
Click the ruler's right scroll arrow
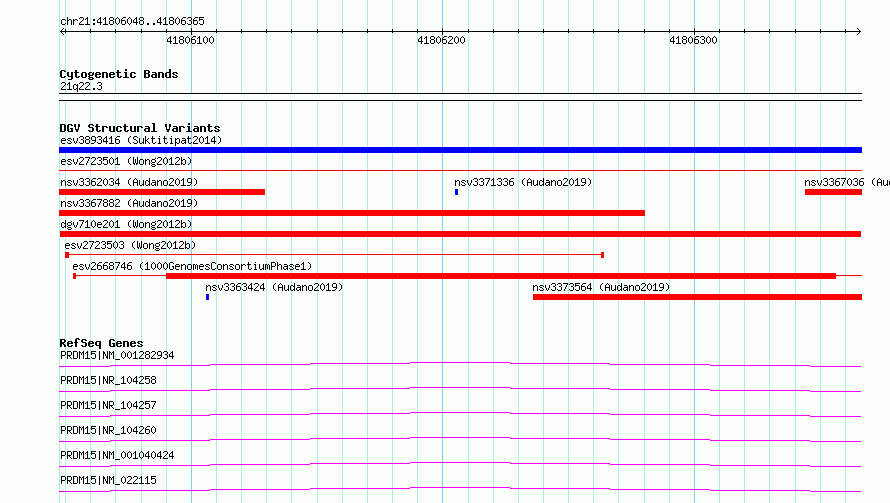tap(858, 31)
